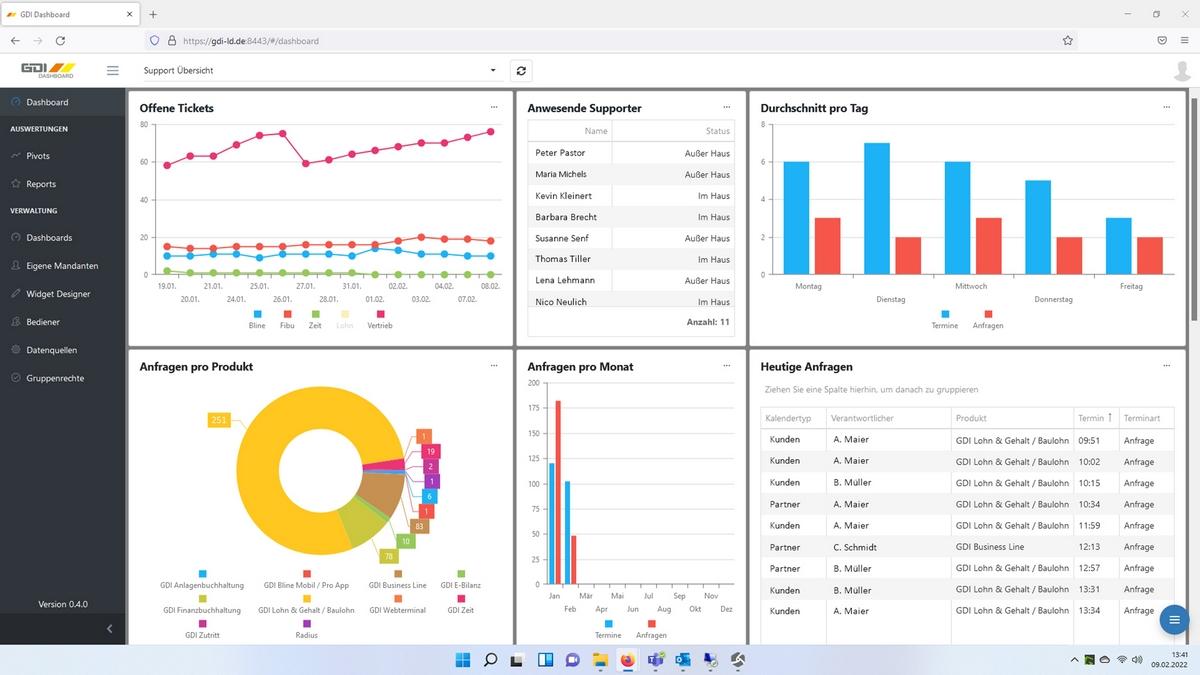Screen dimensions: 1200x675
Task: Click the blue floating menu button
Action: [1173, 621]
